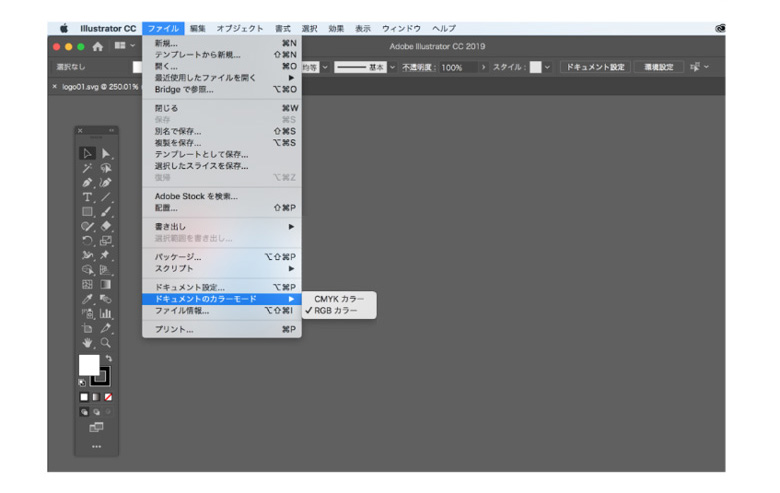Open the ファイル menu
Viewport: 780px width, 493px height.
163,28
